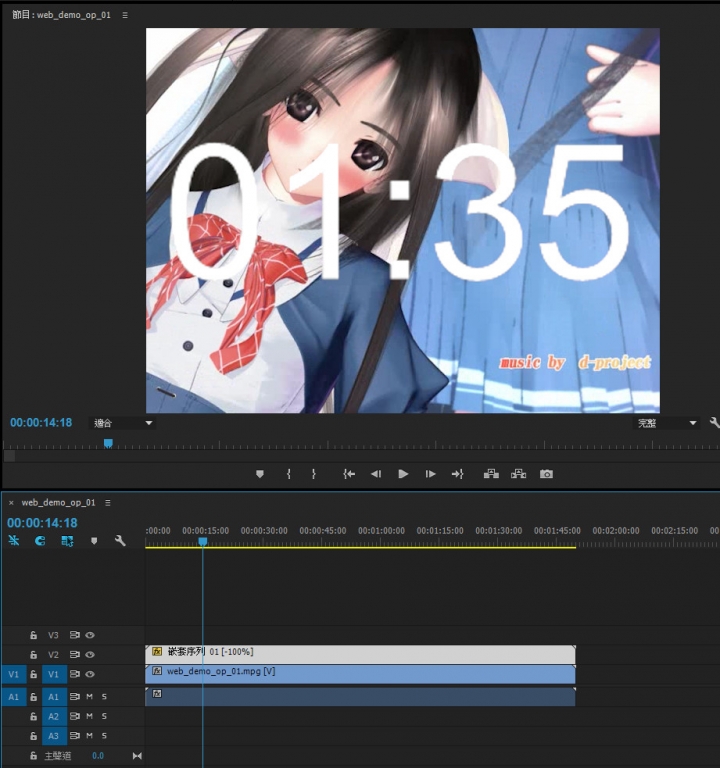Toggle lock on track A2
The image size is (720, 768).
coord(33,716)
